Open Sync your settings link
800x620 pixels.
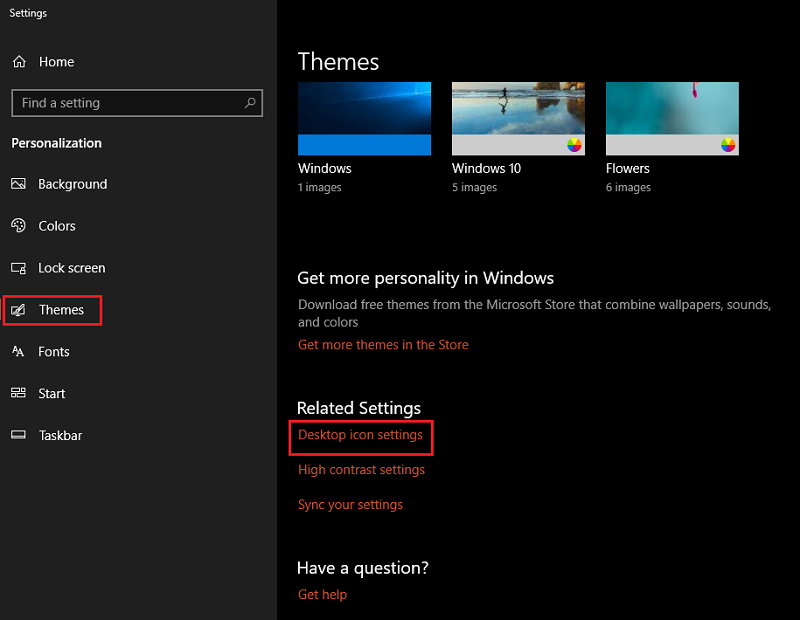coord(351,505)
